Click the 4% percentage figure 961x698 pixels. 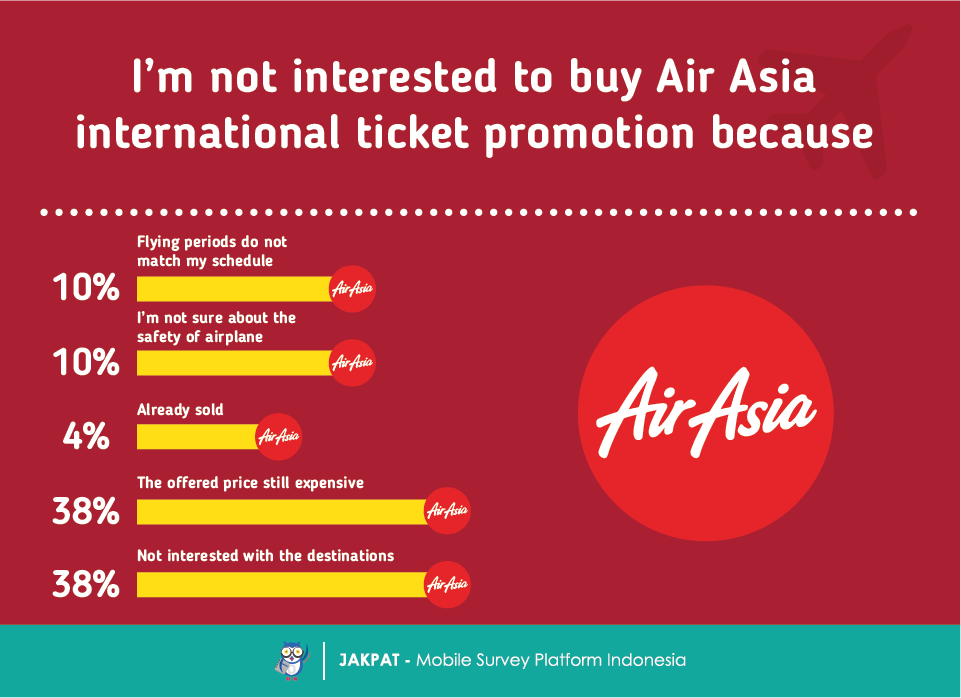coord(86,438)
